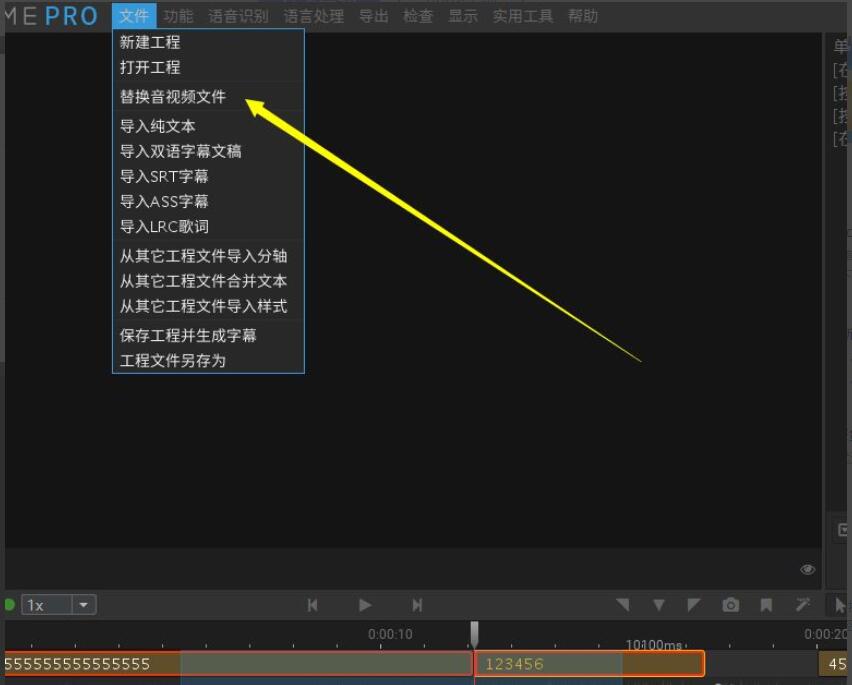Click the timeline playhead marker
852x685 pixels.
(x=474, y=634)
